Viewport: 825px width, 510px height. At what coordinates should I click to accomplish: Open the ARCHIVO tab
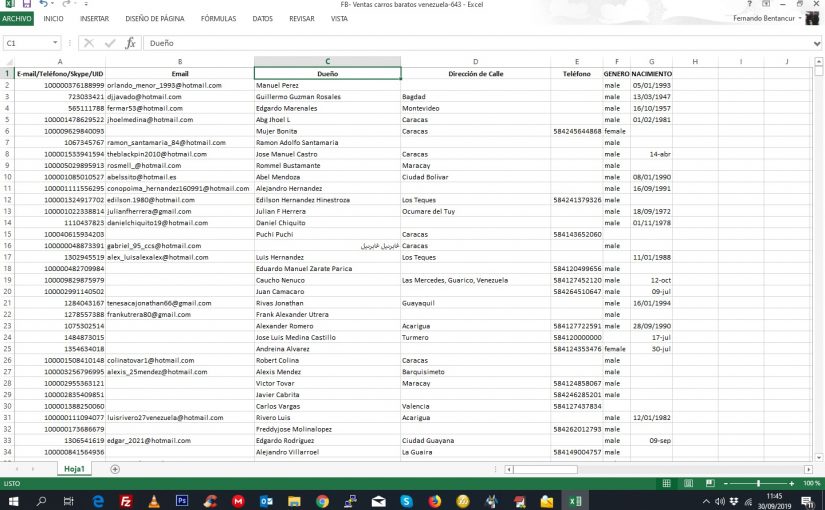(x=17, y=18)
